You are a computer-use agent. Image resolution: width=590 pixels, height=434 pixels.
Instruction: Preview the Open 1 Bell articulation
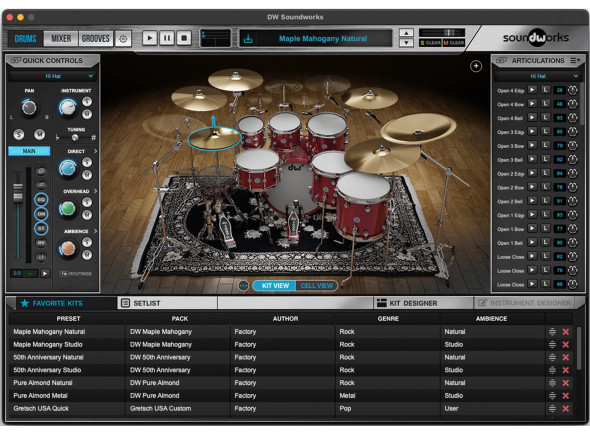click(x=532, y=242)
